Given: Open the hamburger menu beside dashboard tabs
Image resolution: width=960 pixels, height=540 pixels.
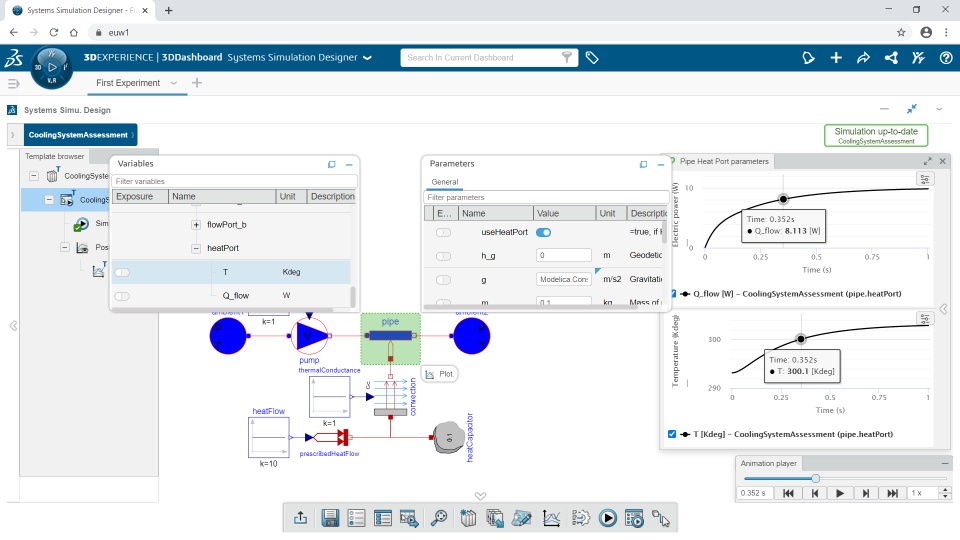Looking at the screenshot, I should [13, 83].
